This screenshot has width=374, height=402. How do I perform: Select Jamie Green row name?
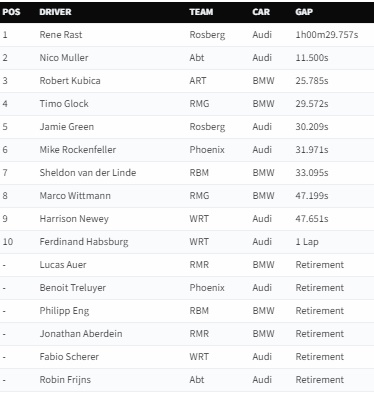point(67,127)
